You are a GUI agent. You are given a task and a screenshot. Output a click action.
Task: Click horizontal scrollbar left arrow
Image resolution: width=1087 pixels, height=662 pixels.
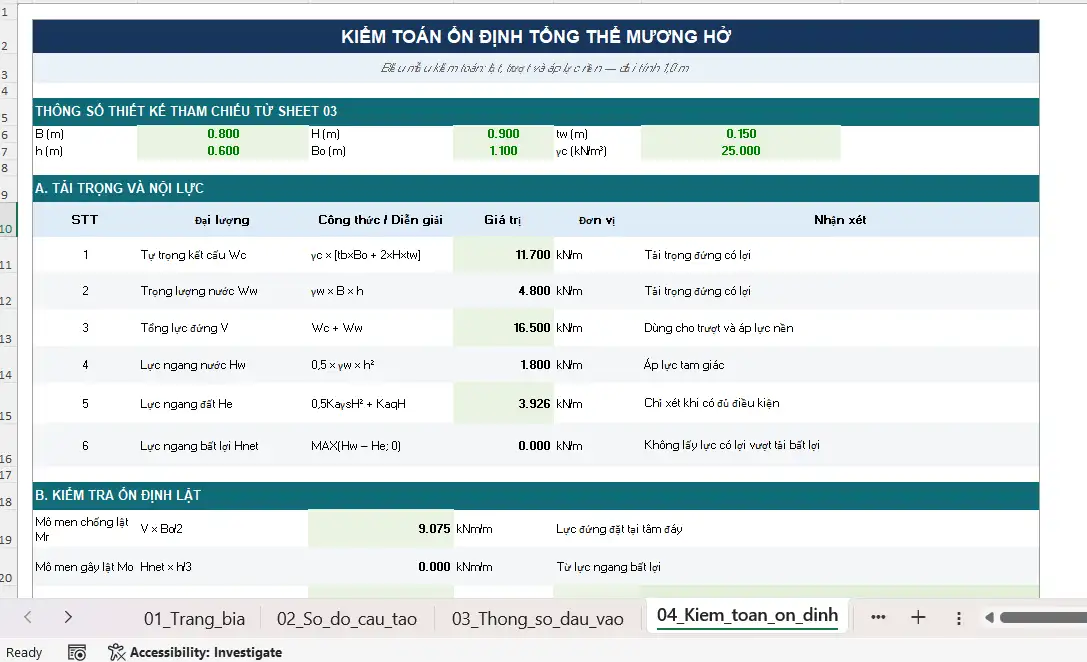[x=989, y=617]
